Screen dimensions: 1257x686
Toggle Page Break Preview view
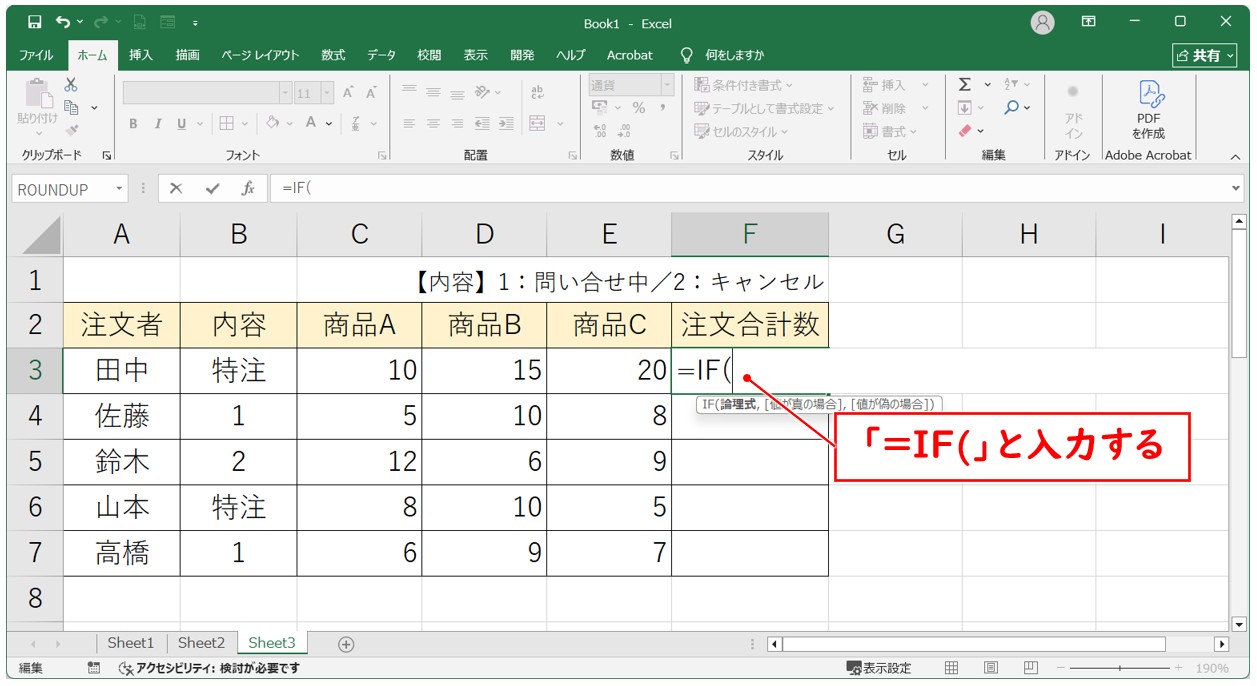point(1029,668)
